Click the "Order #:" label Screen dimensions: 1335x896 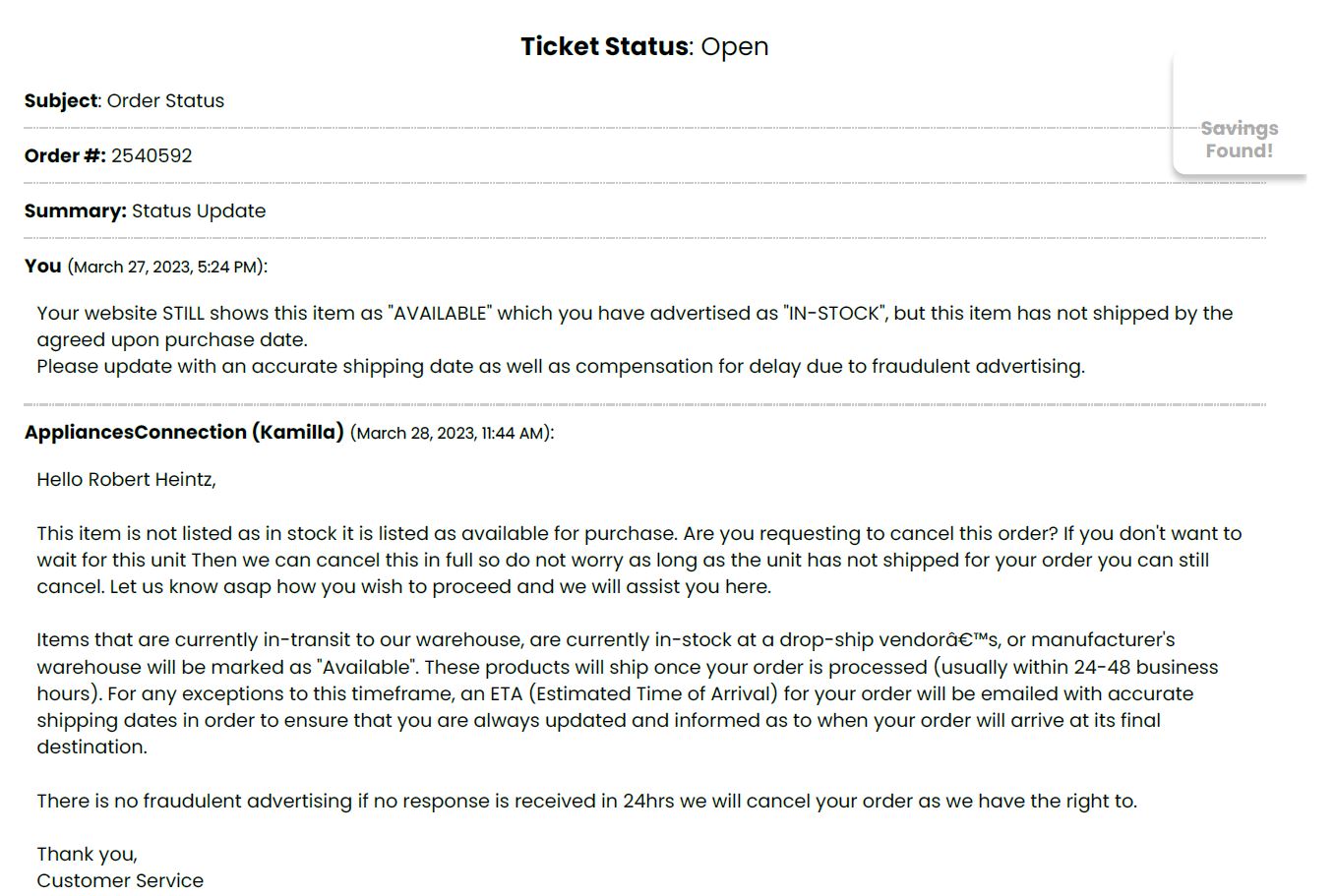point(65,155)
